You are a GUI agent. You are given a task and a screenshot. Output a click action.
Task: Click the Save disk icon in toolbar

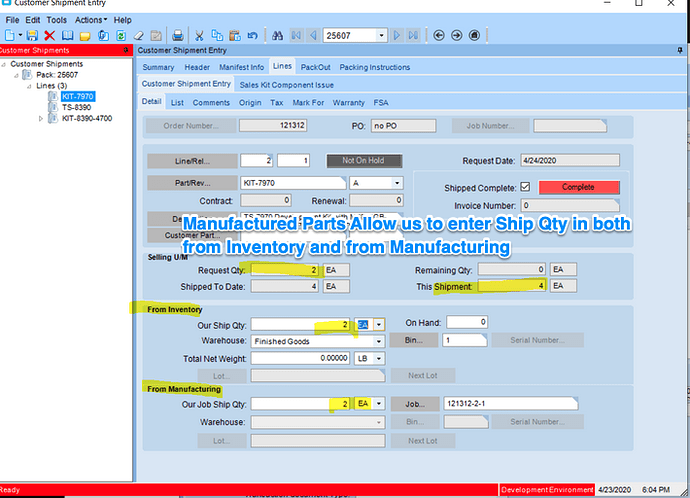coord(32,35)
